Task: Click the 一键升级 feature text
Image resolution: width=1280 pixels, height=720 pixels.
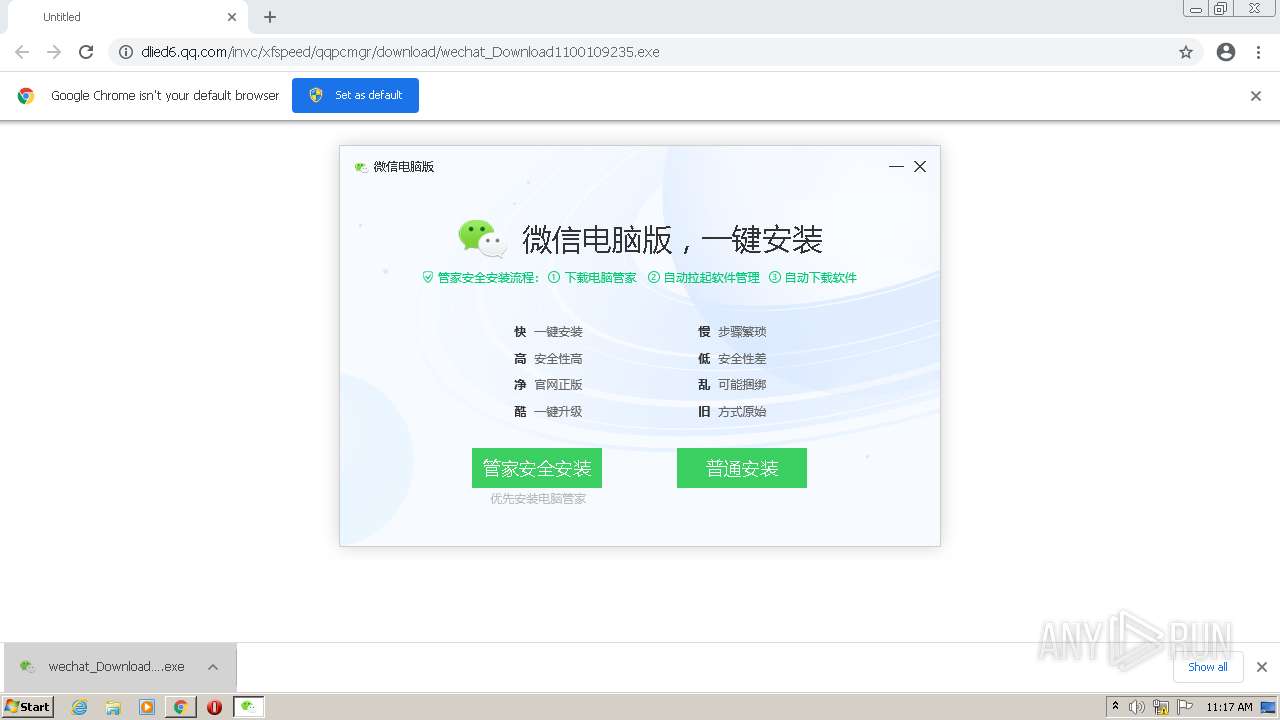Action: coord(558,412)
